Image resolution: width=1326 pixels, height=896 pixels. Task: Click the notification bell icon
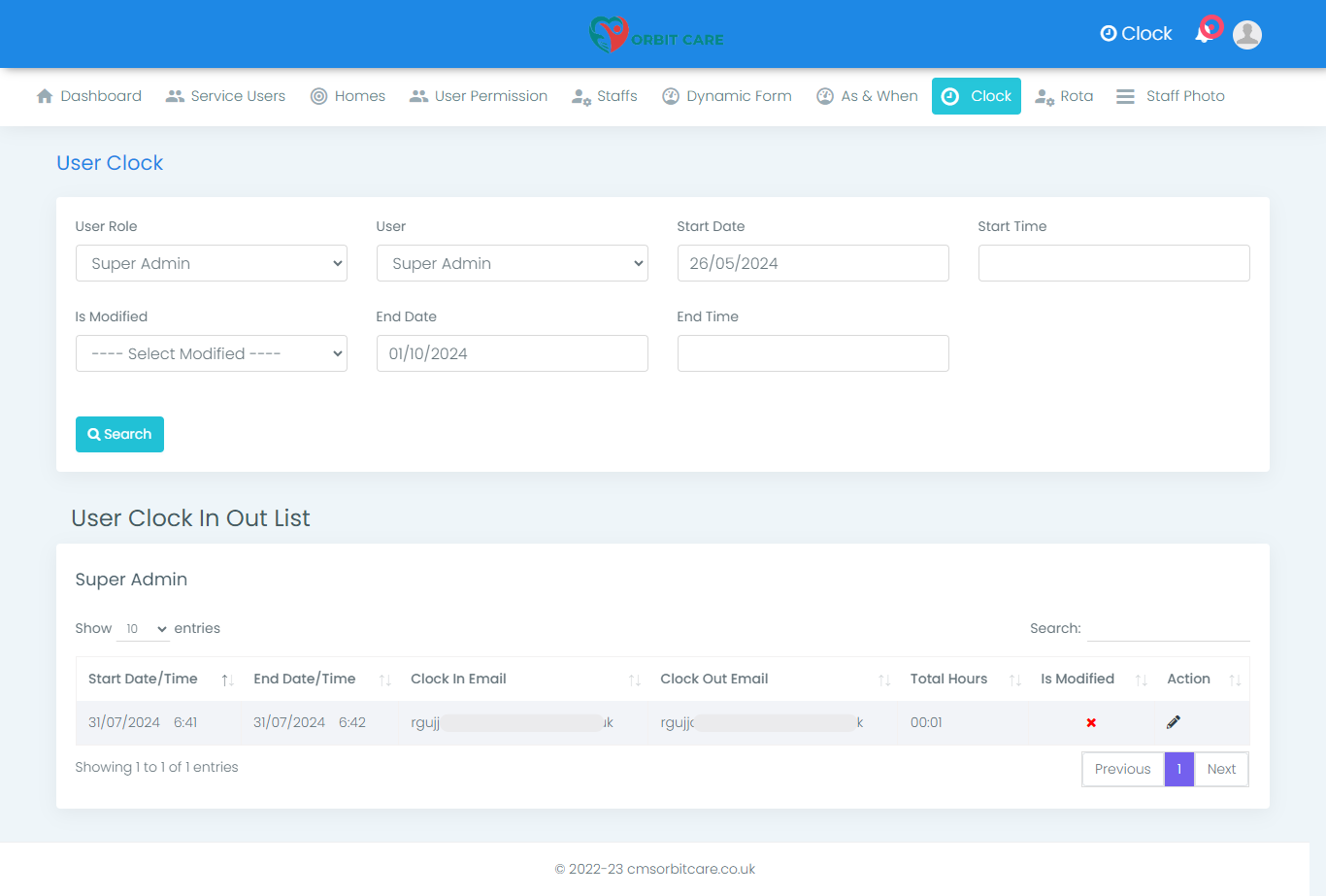1206,34
